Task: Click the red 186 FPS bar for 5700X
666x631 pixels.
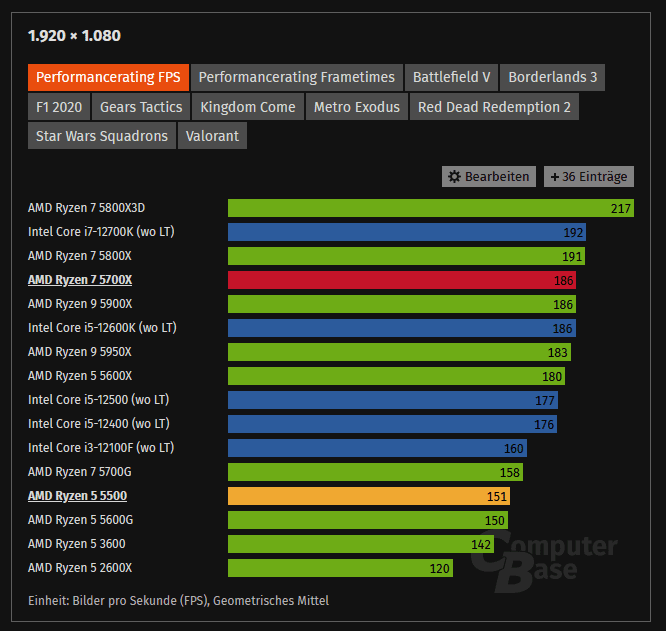Action: click(402, 280)
